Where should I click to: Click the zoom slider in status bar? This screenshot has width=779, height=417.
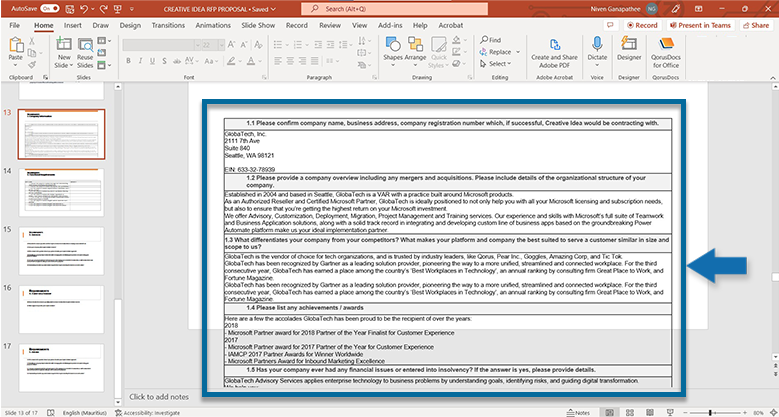(712, 412)
